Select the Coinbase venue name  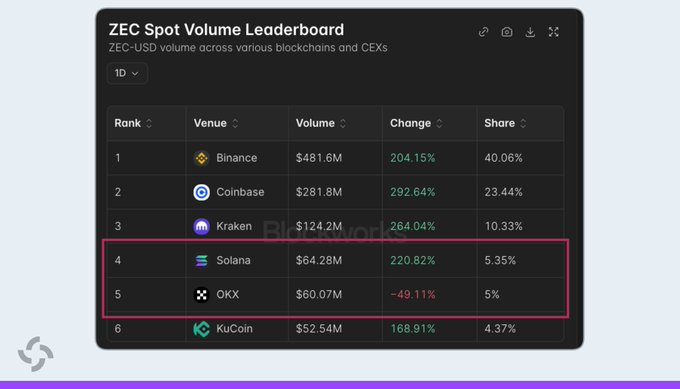tap(240, 192)
